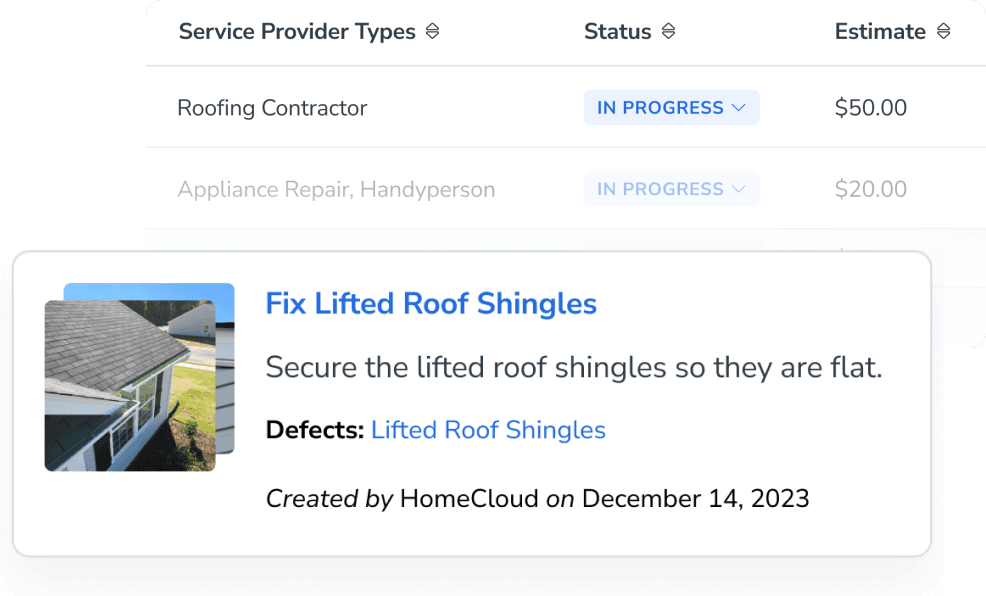The width and height of the screenshot is (986, 596).
Task: Click the sort arrows to order estimates ascending
Action: point(943,31)
